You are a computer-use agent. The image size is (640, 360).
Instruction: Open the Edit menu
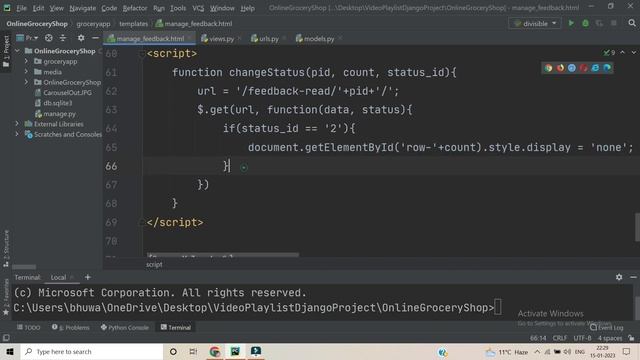[x=38, y=8]
